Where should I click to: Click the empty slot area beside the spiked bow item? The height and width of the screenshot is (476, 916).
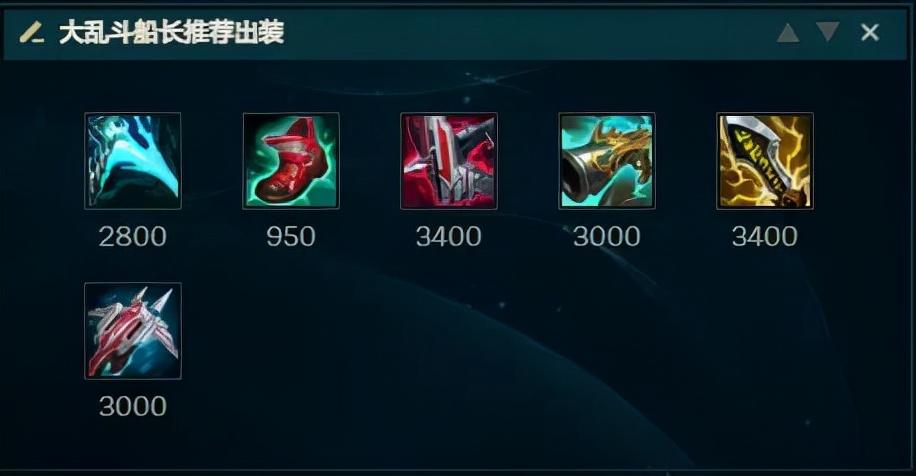291,331
